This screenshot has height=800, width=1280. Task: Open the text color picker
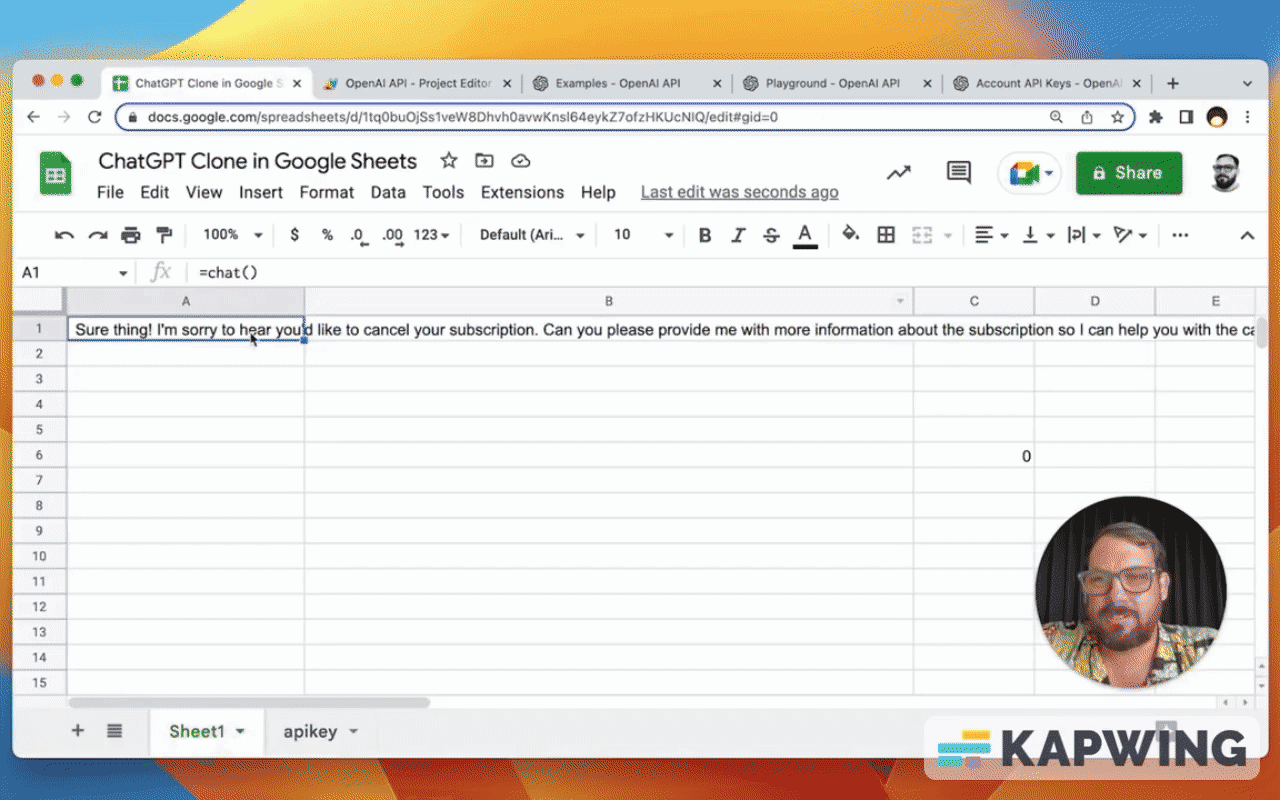pyautogui.click(x=804, y=235)
